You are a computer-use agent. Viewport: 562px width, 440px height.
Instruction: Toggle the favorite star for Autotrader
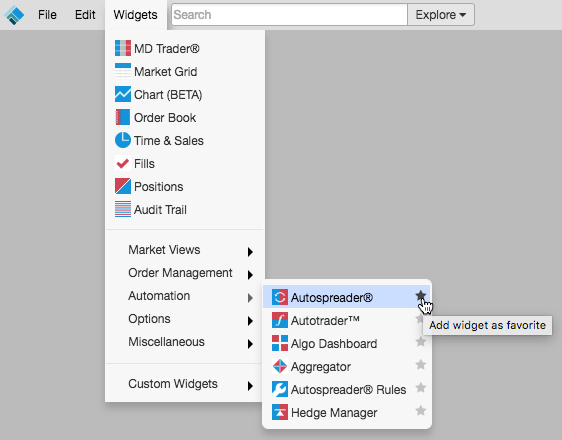tap(419, 318)
